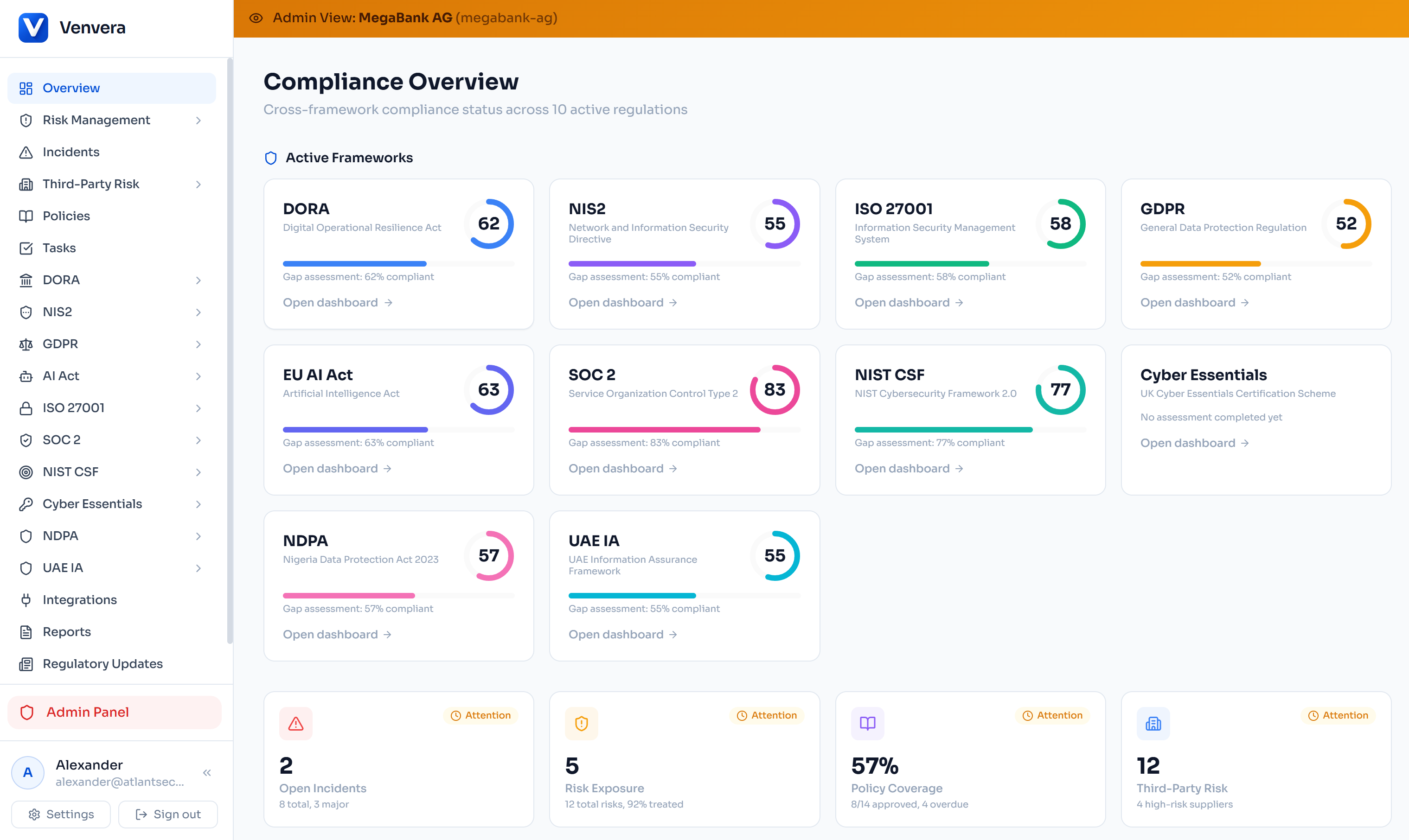The image size is (1409, 840).
Task: Click the Regulatory Updates newspaper icon
Action: tap(26, 663)
